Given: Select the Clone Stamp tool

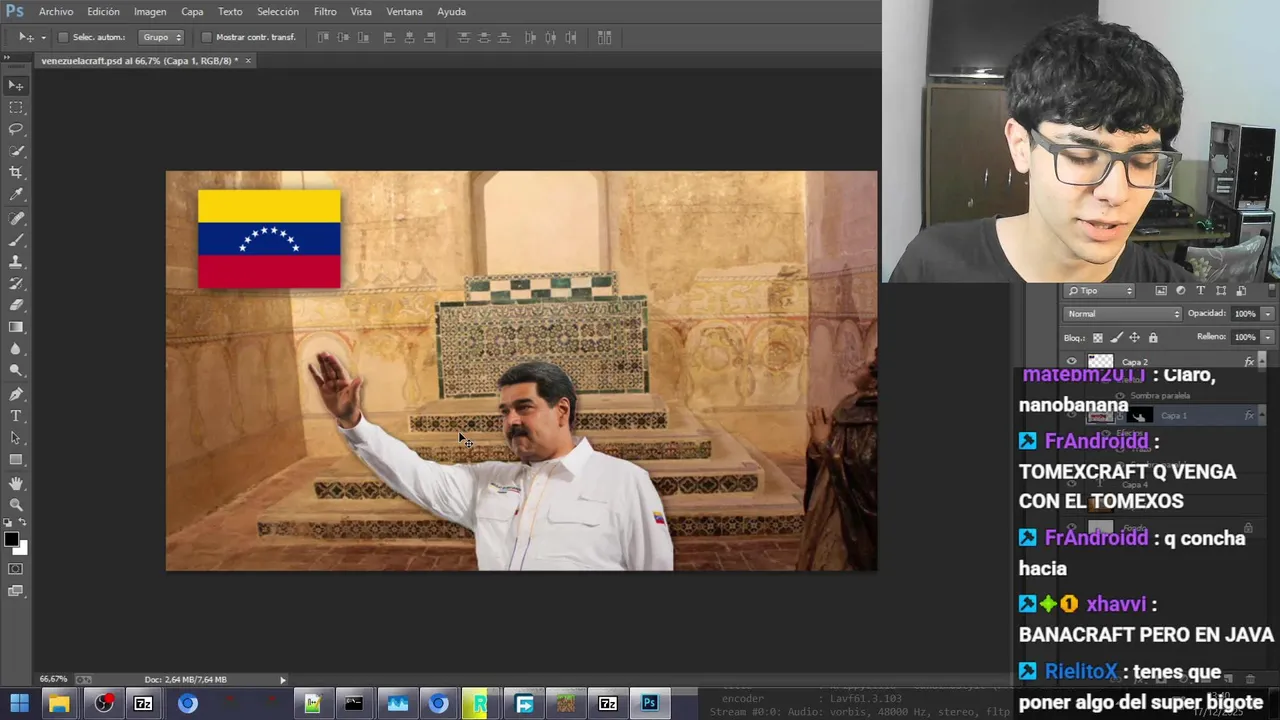Looking at the screenshot, I should point(16,262).
